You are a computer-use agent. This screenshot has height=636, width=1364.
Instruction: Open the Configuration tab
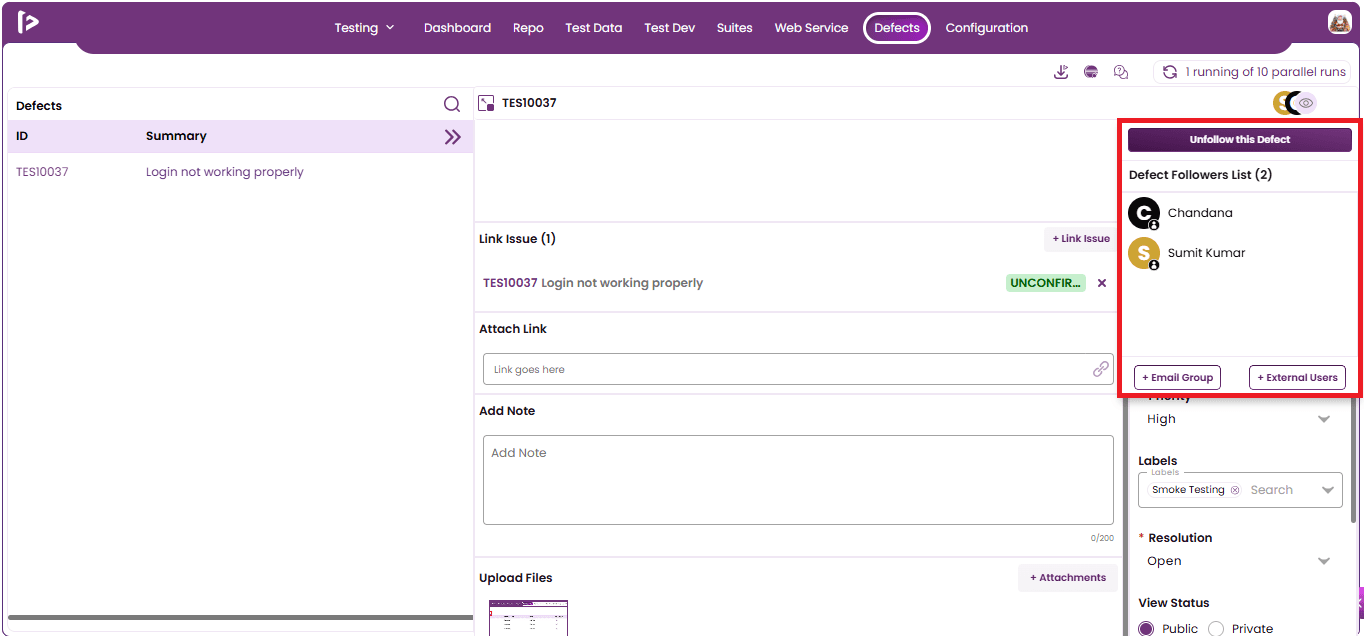tap(987, 28)
